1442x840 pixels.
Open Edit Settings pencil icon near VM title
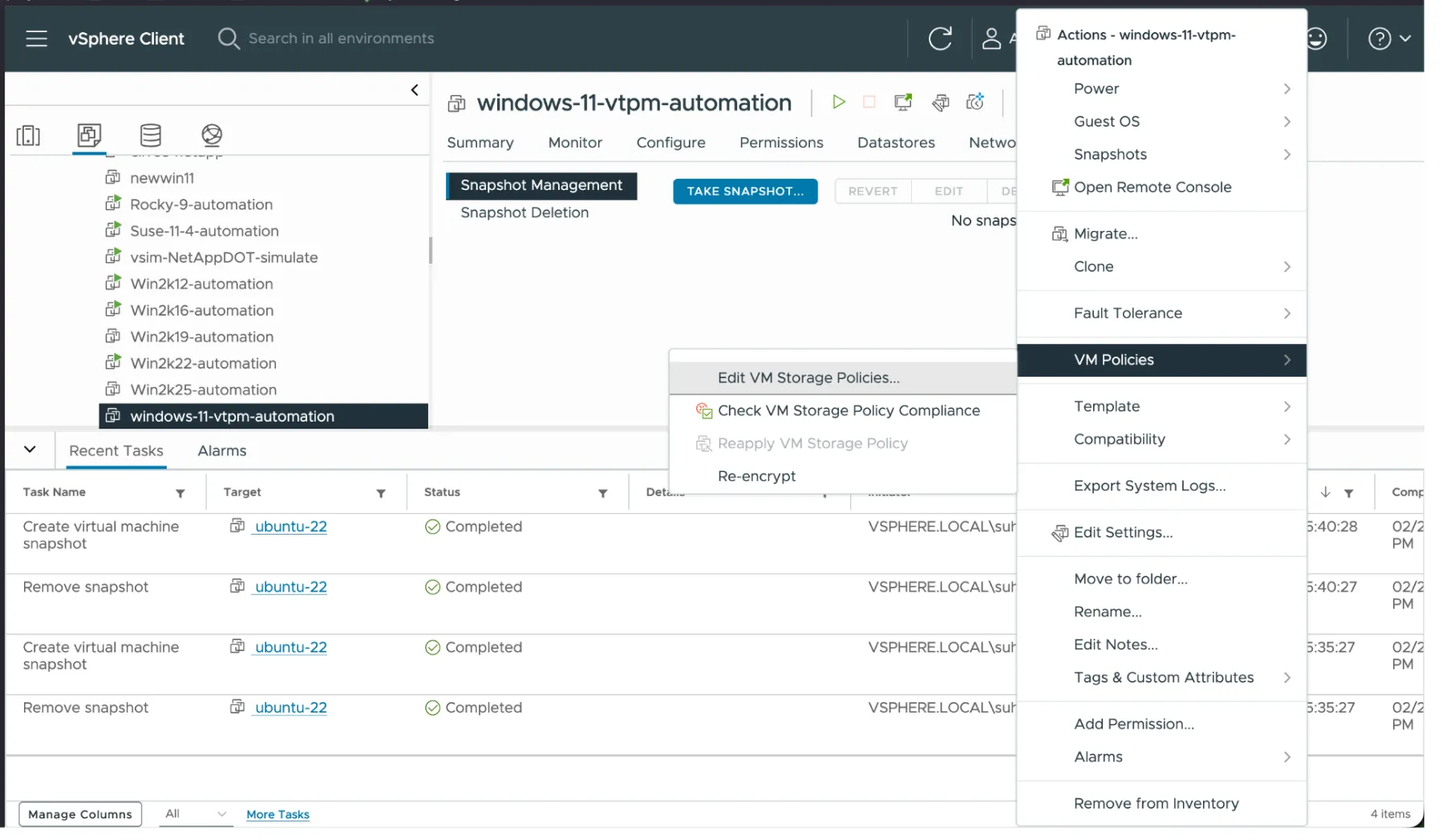coord(940,103)
